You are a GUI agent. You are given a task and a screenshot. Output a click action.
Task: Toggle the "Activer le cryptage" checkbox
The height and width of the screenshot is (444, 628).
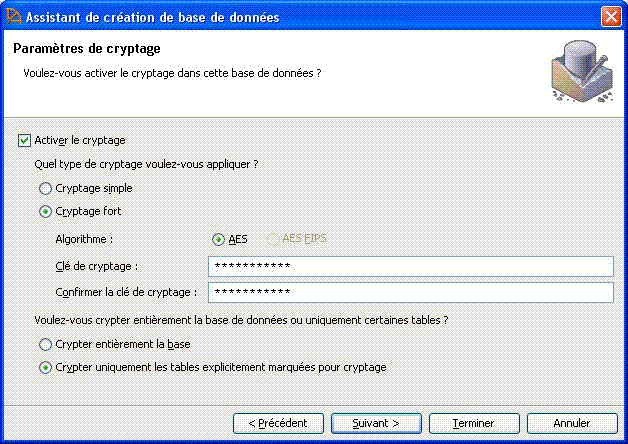25,140
